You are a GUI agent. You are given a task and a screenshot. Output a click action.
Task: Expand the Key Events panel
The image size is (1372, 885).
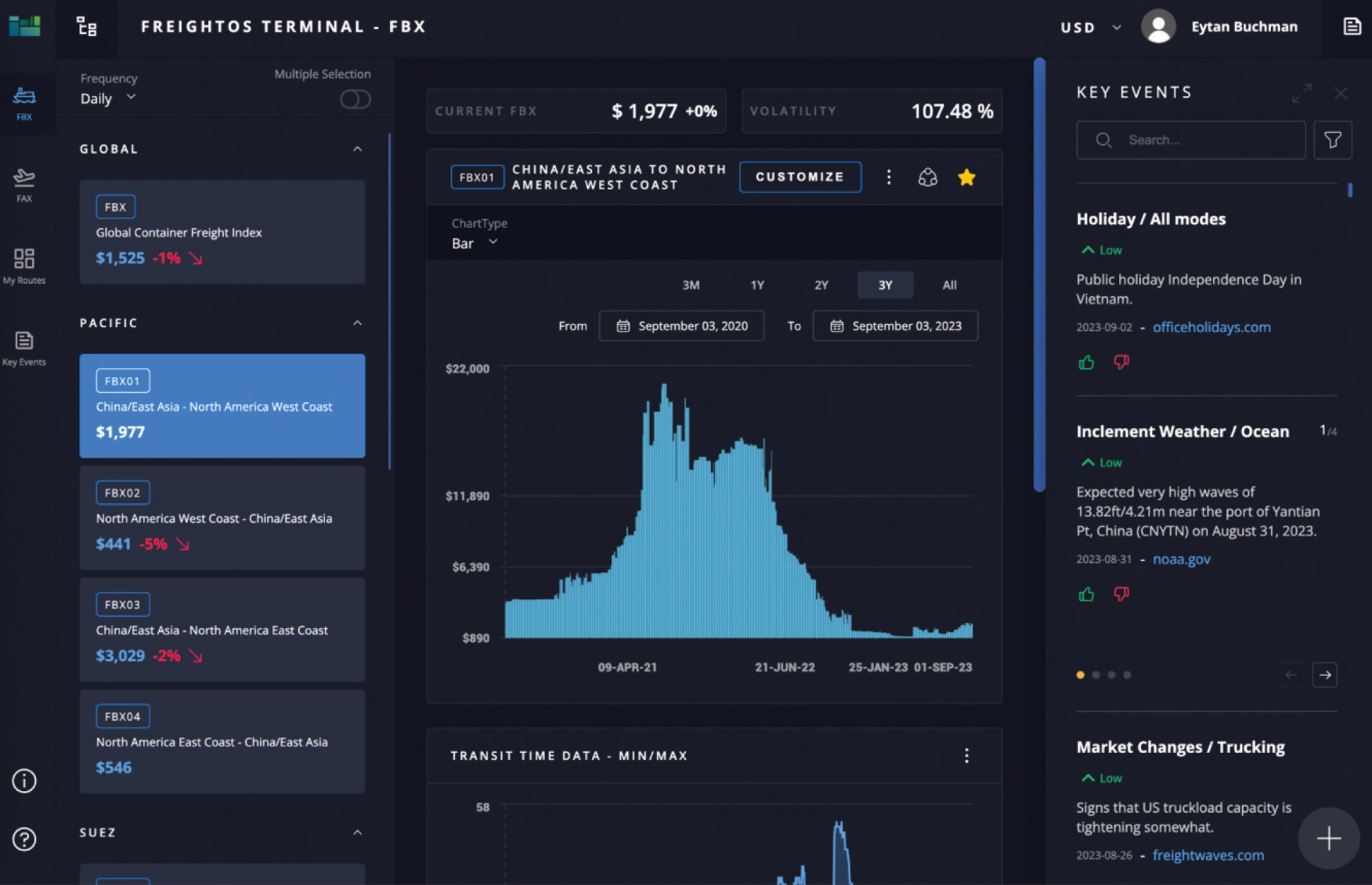1302,93
